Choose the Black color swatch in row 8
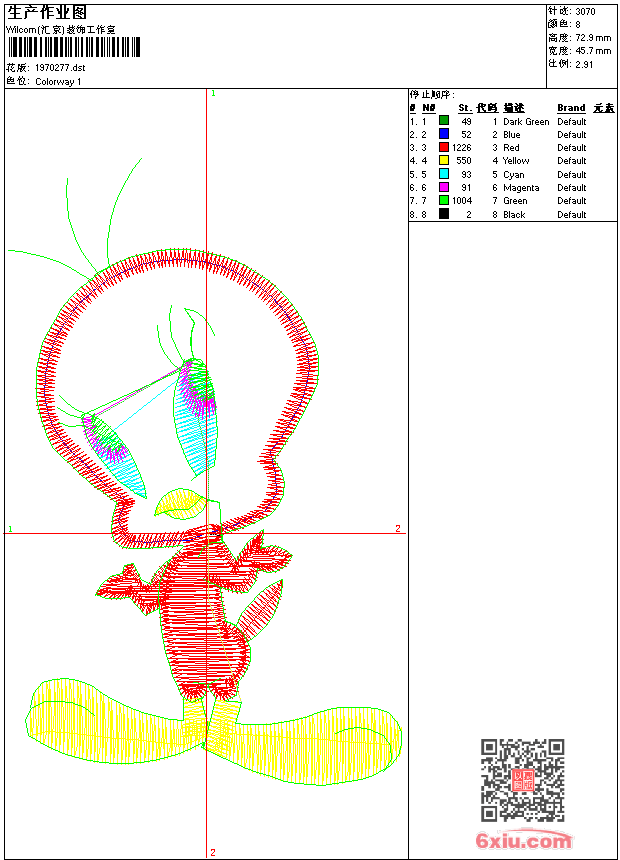This screenshot has width=620, height=860. pyautogui.click(x=444, y=214)
